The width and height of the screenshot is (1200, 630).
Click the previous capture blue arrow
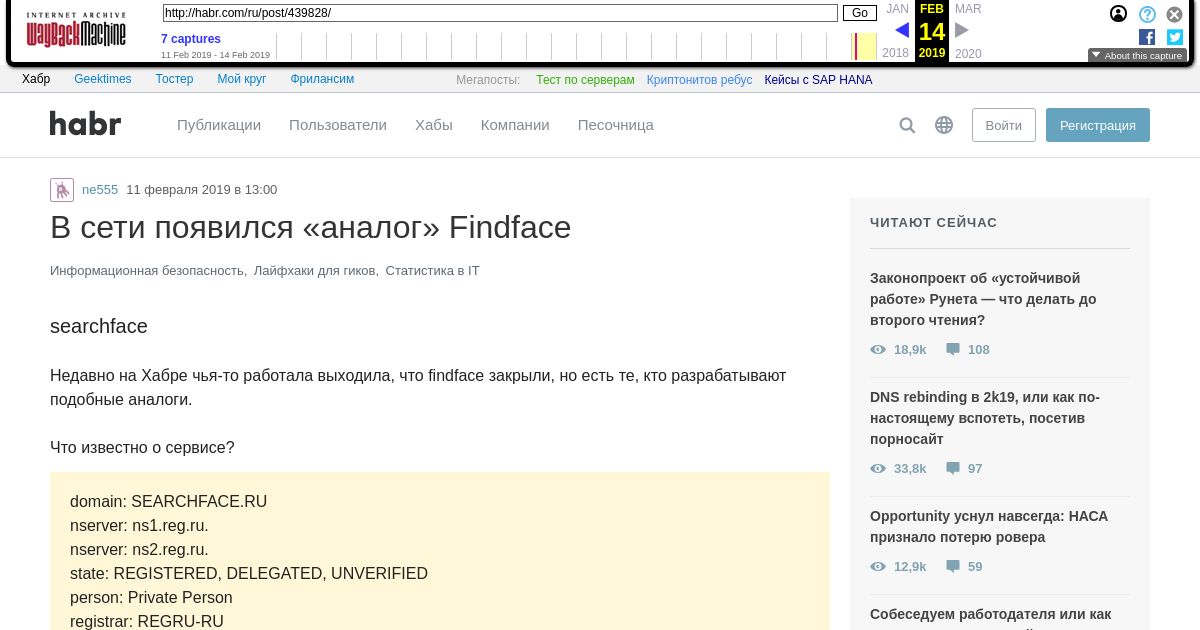pos(902,31)
